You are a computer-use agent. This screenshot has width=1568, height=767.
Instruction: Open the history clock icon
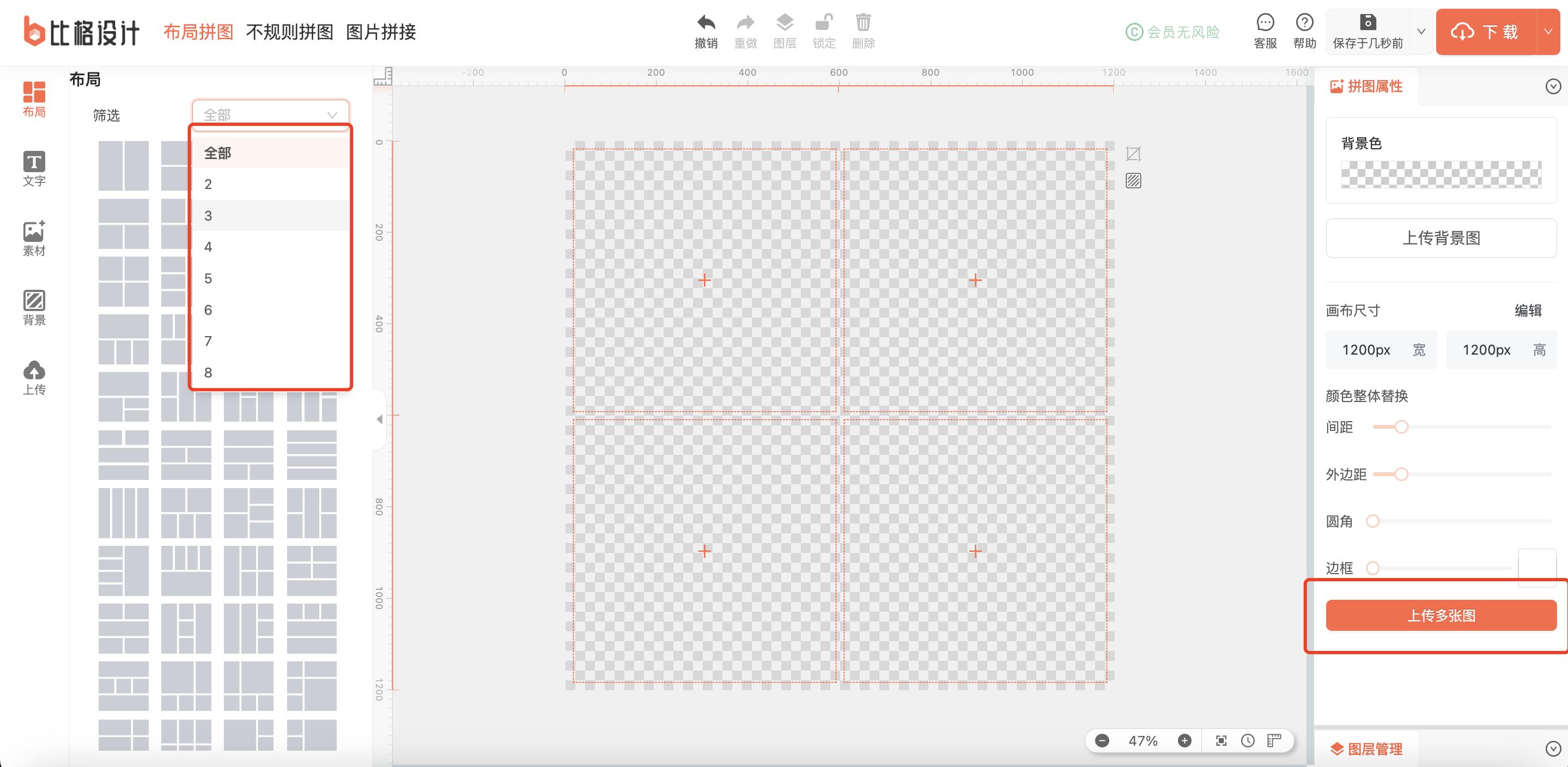pyautogui.click(x=1247, y=740)
